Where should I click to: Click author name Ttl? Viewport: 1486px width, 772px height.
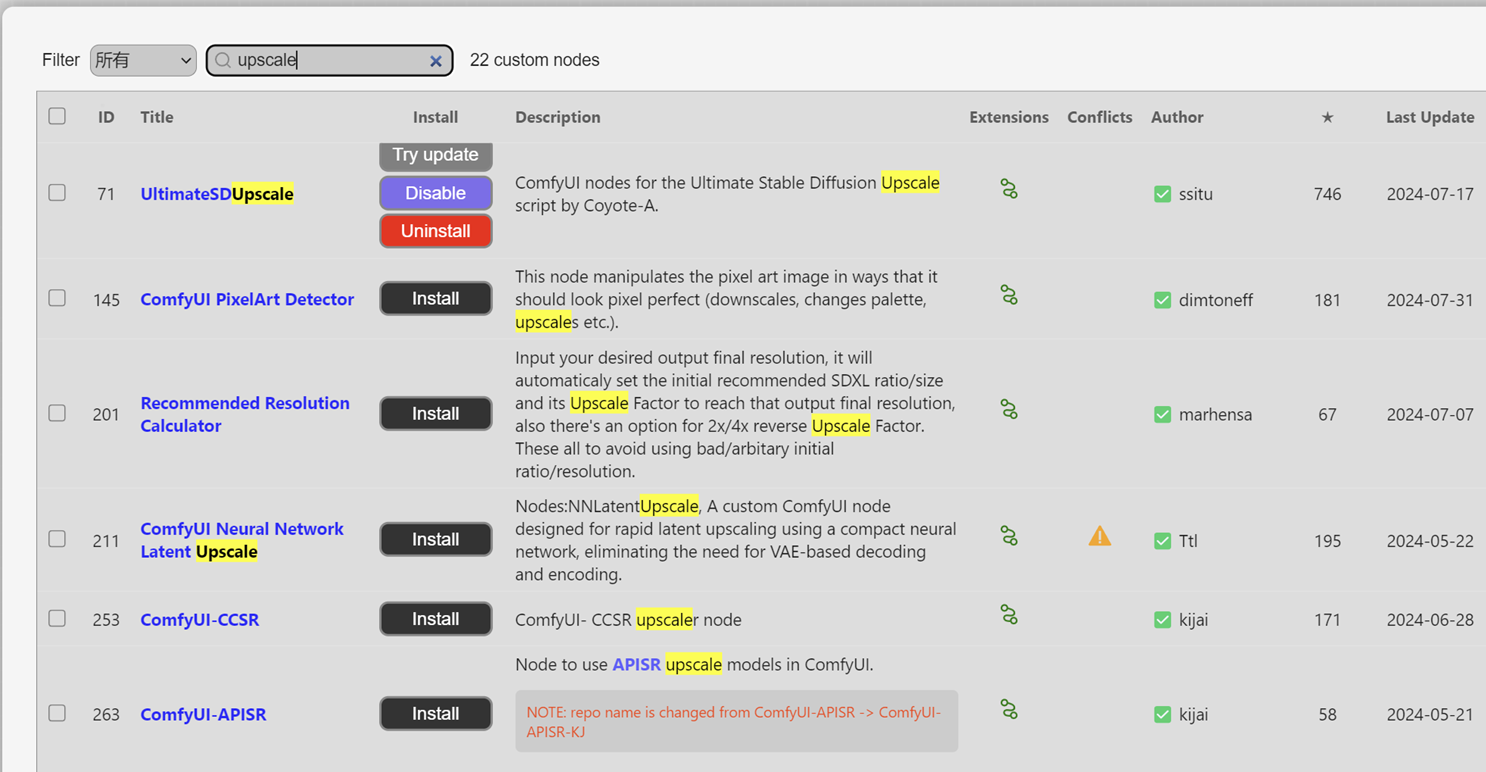[1188, 541]
